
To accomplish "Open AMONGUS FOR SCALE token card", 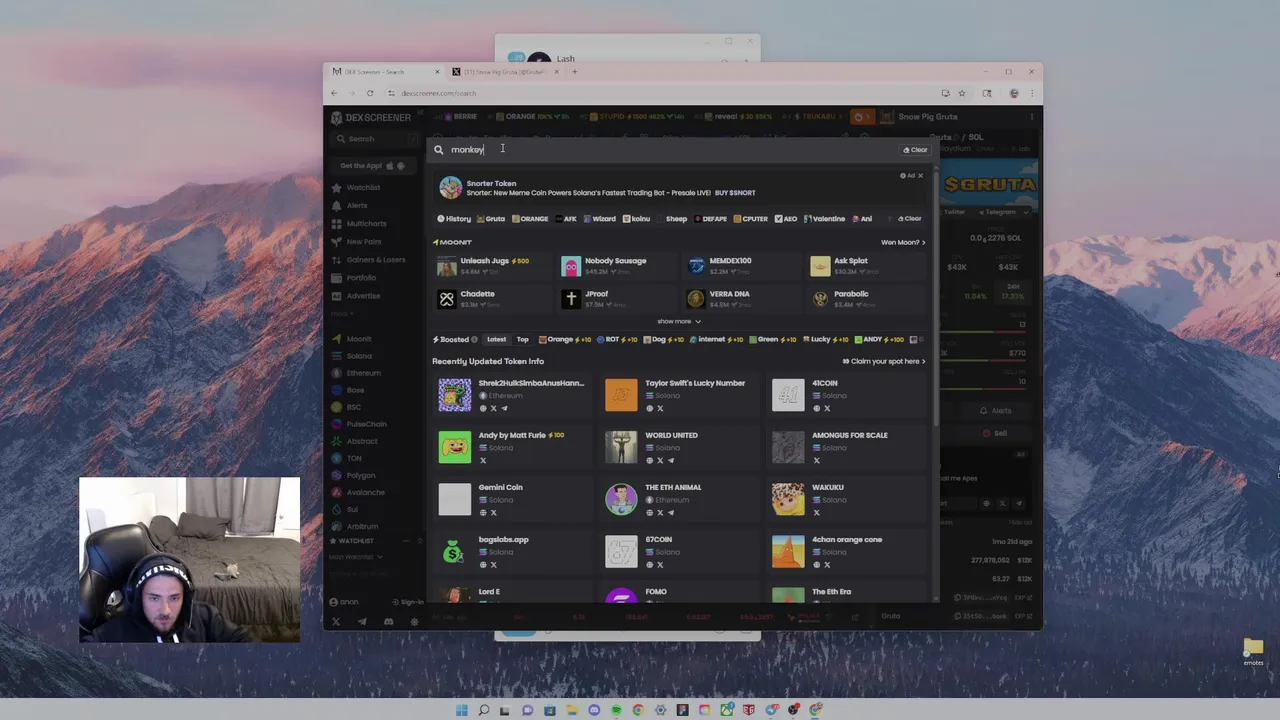I will (847, 447).
